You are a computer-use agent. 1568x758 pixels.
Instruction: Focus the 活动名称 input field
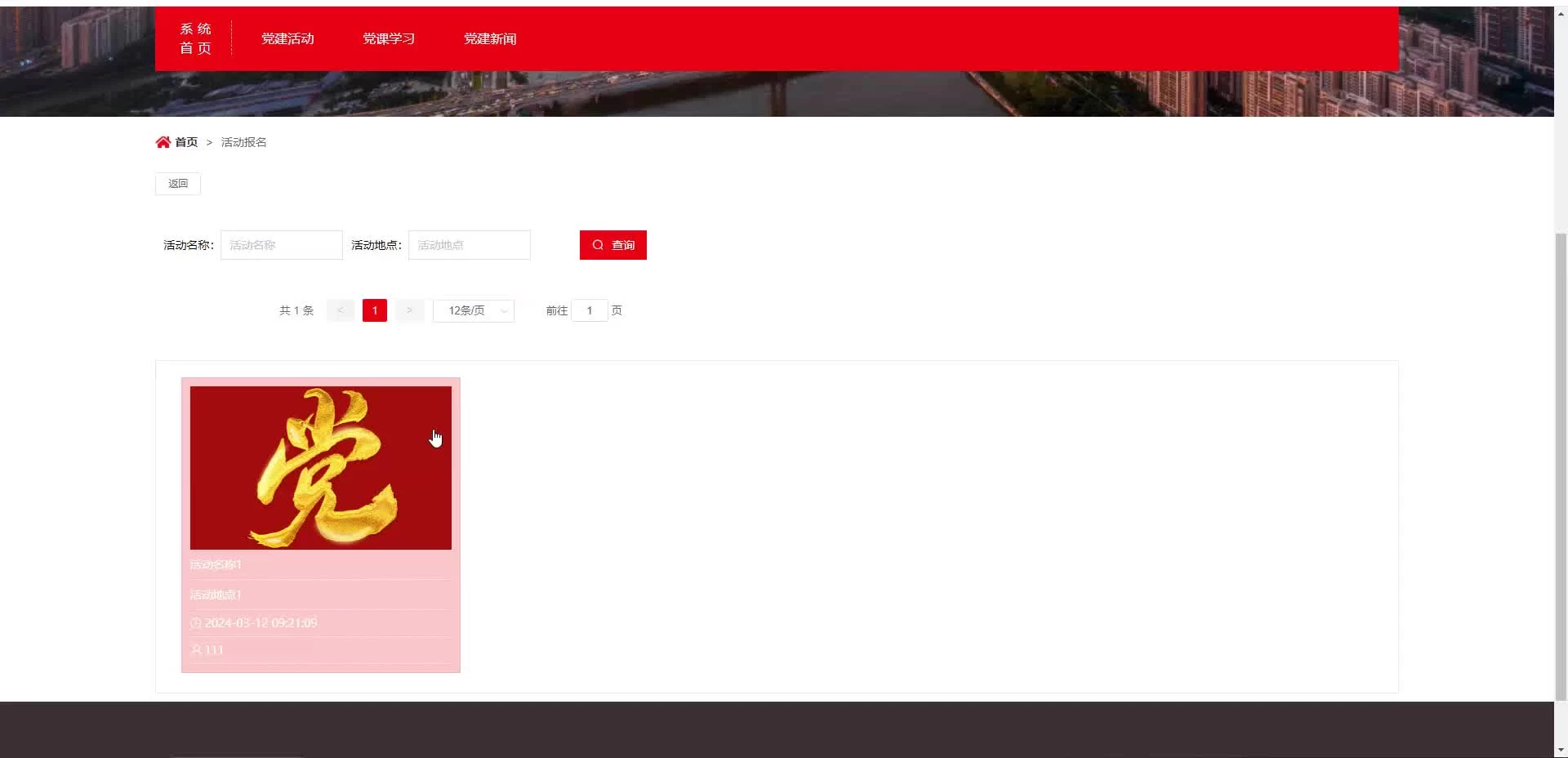click(282, 245)
